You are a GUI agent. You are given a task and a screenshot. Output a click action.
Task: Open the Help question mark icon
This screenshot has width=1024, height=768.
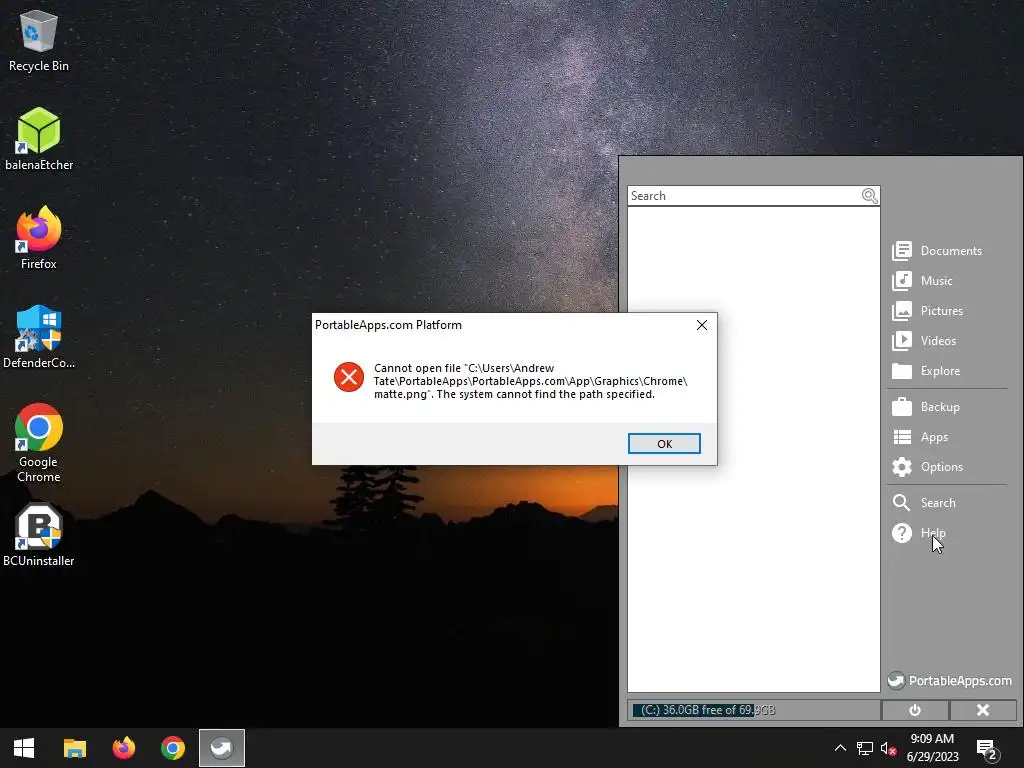point(902,533)
